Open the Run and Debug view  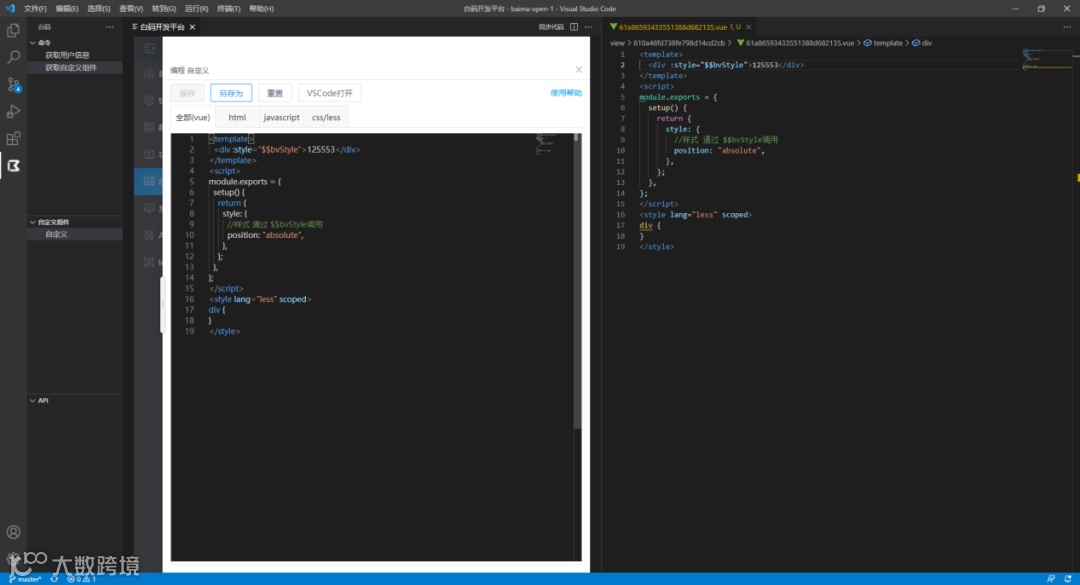click(x=13, y=112)
